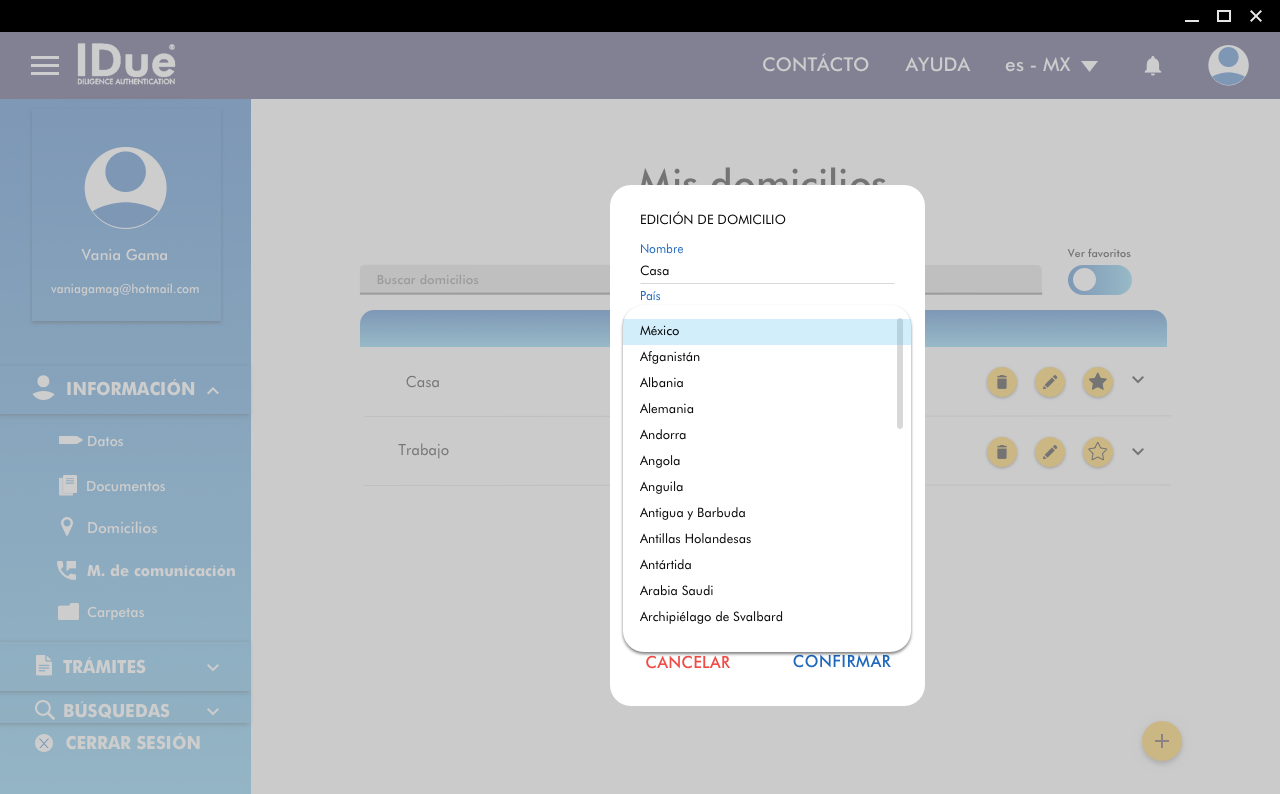
Task: Toggle the Ver favoritos switch
Action: (x=1099, y=280)
